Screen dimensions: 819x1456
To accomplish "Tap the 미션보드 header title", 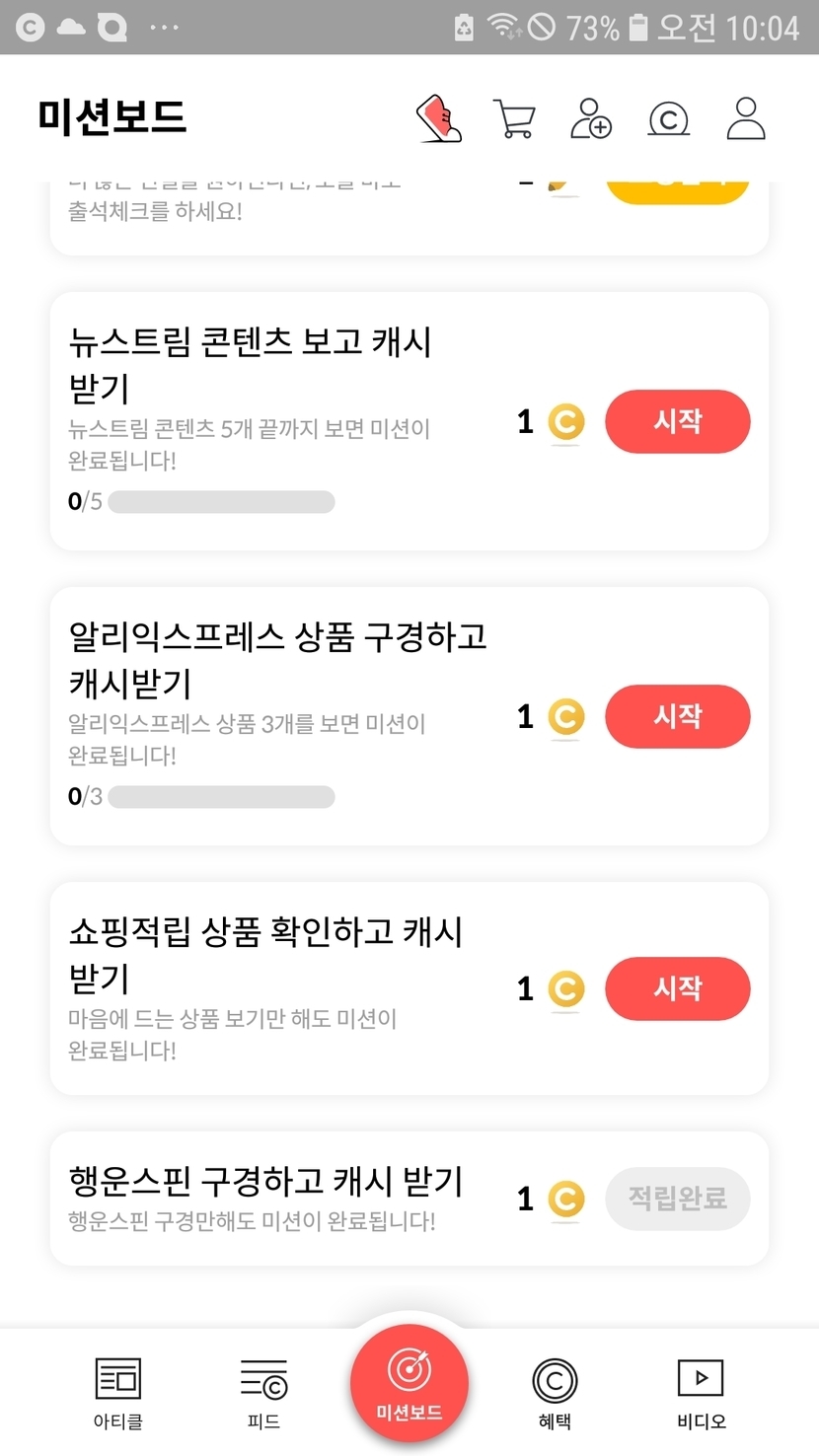I will (x=112, y=116).
